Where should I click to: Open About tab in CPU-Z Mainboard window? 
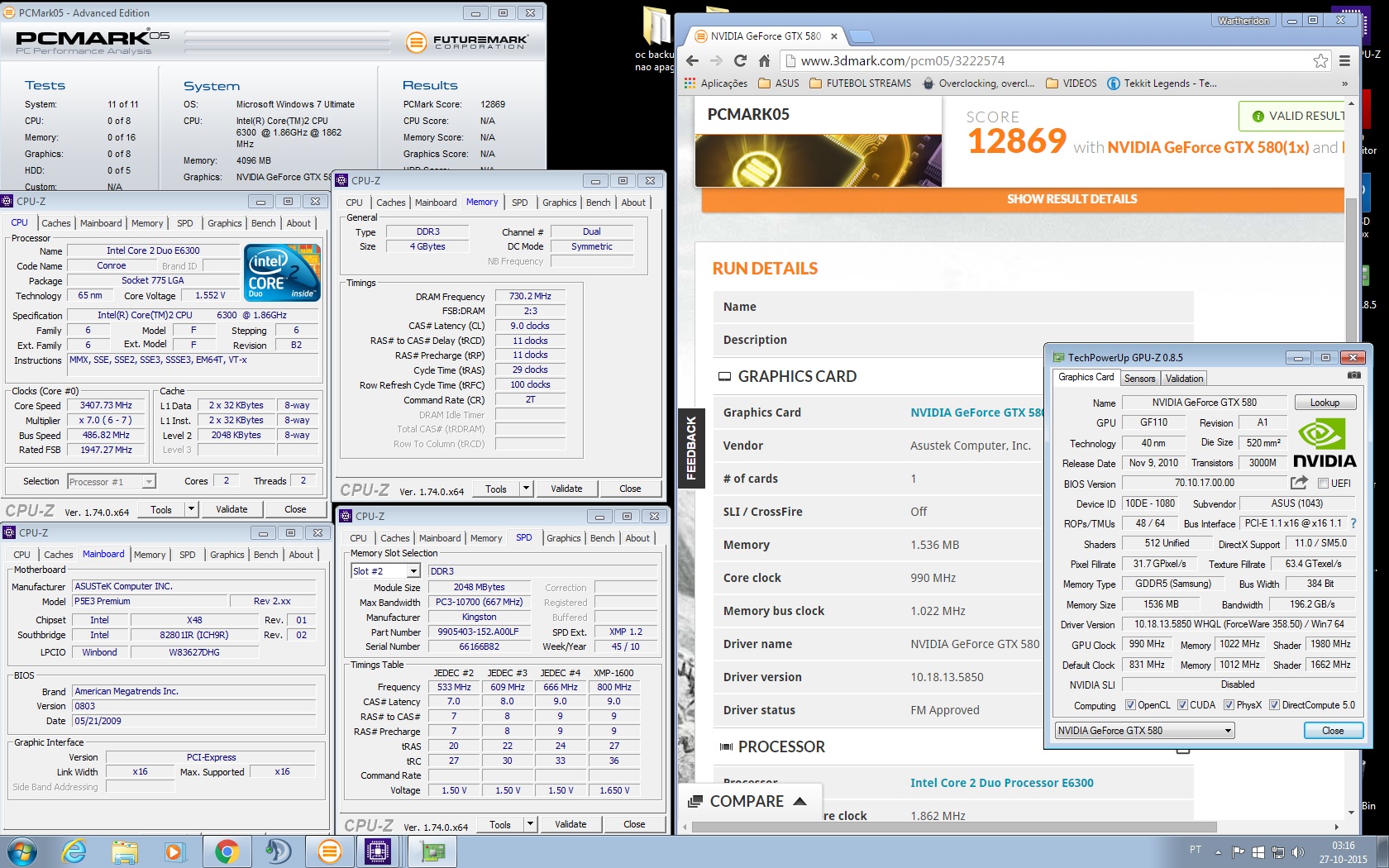(301, 555)
